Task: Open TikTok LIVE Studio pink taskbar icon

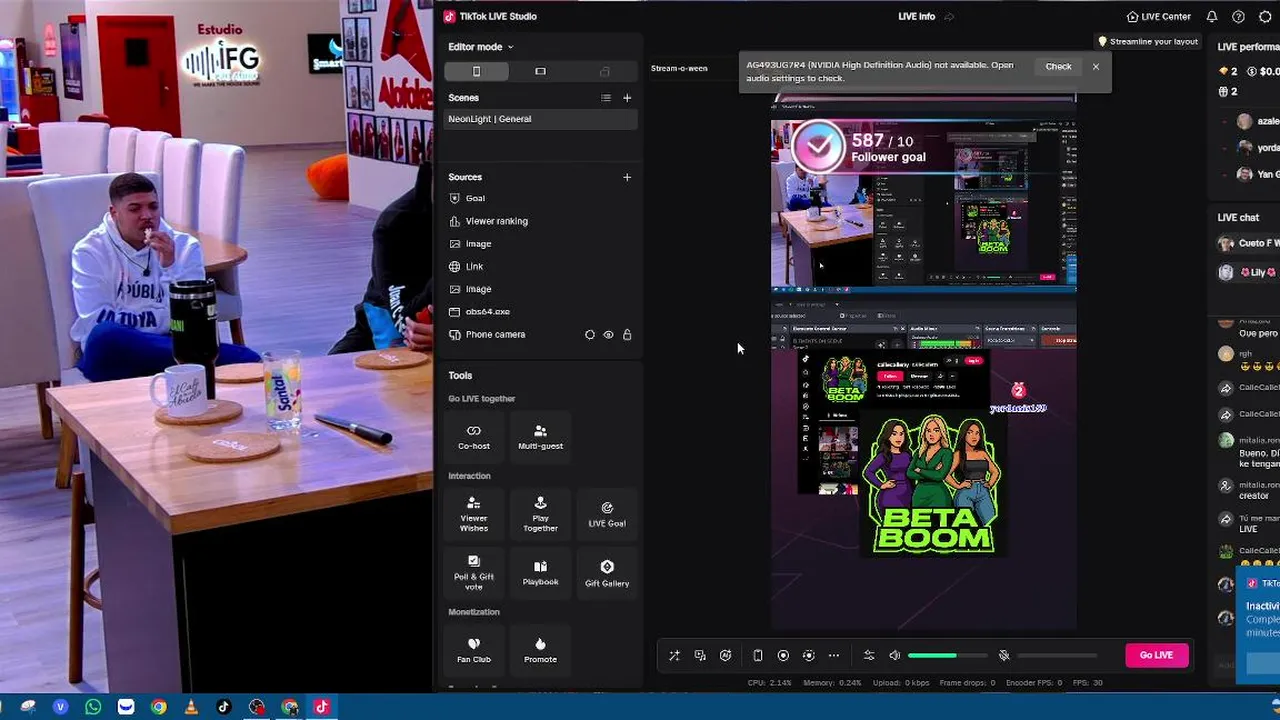Action: click(x=322, y=707)
